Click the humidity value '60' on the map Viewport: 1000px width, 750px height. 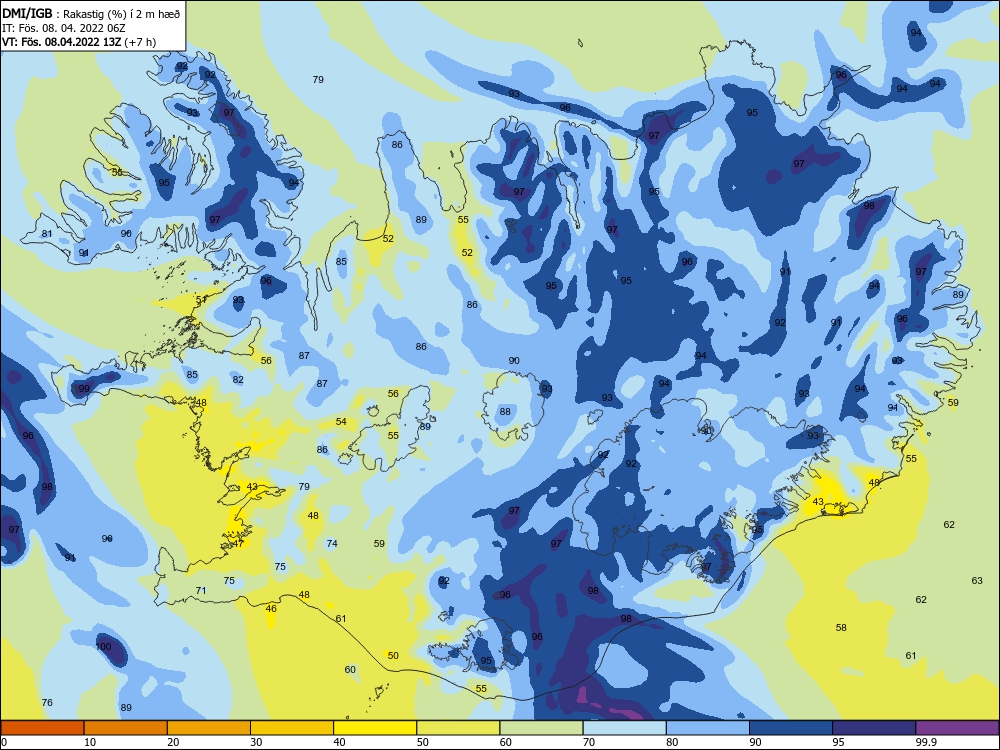[x=350, y=670]
